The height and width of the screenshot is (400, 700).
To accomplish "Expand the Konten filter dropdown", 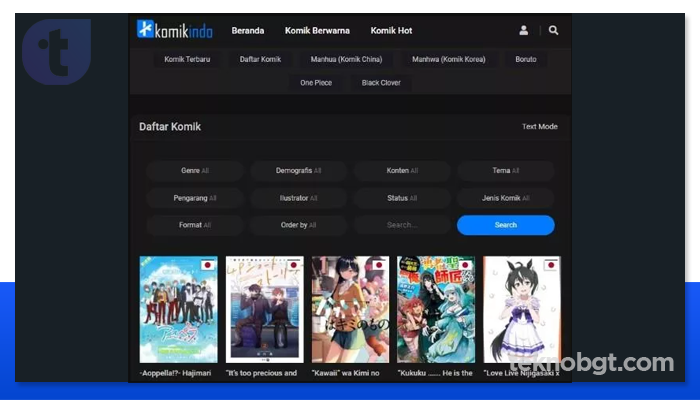I will click(402, 171).
